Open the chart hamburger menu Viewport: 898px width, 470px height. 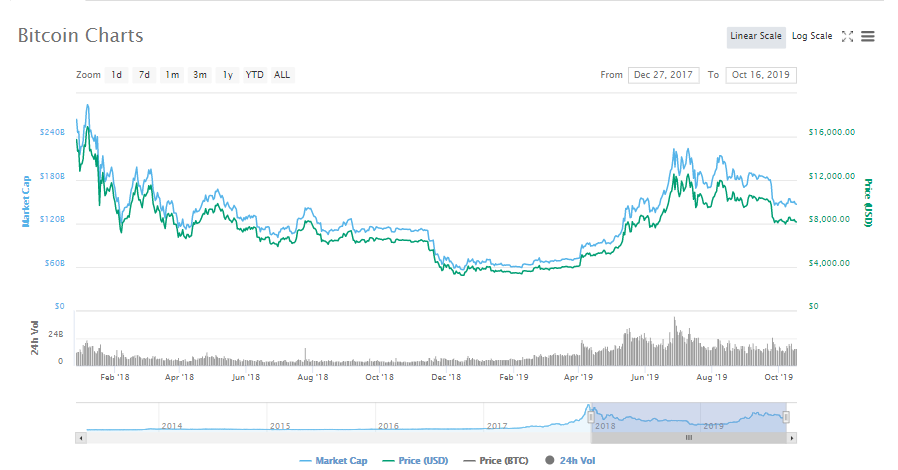(x=868, y=37)
